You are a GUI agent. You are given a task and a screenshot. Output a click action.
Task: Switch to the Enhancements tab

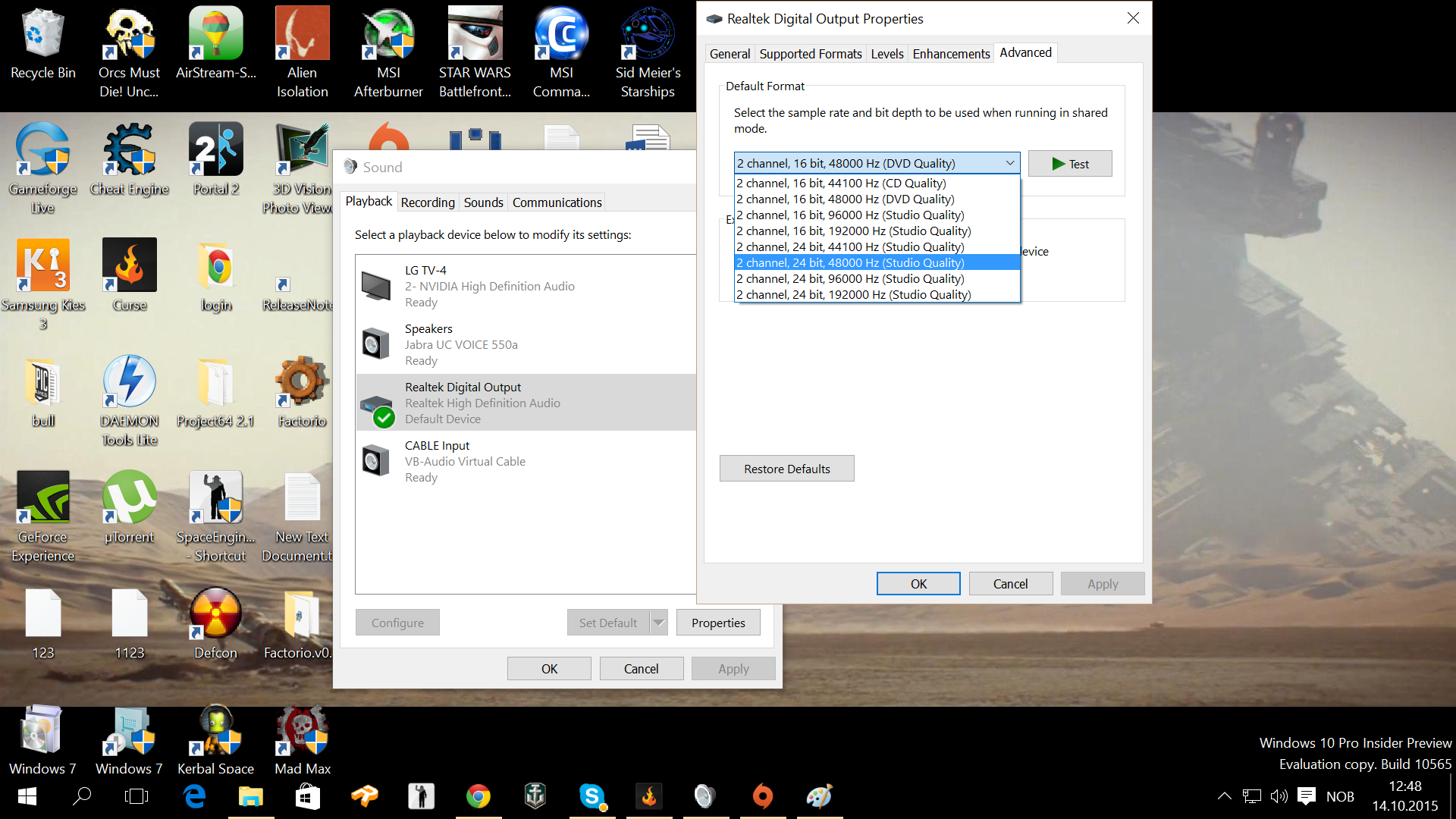(951, 54)
